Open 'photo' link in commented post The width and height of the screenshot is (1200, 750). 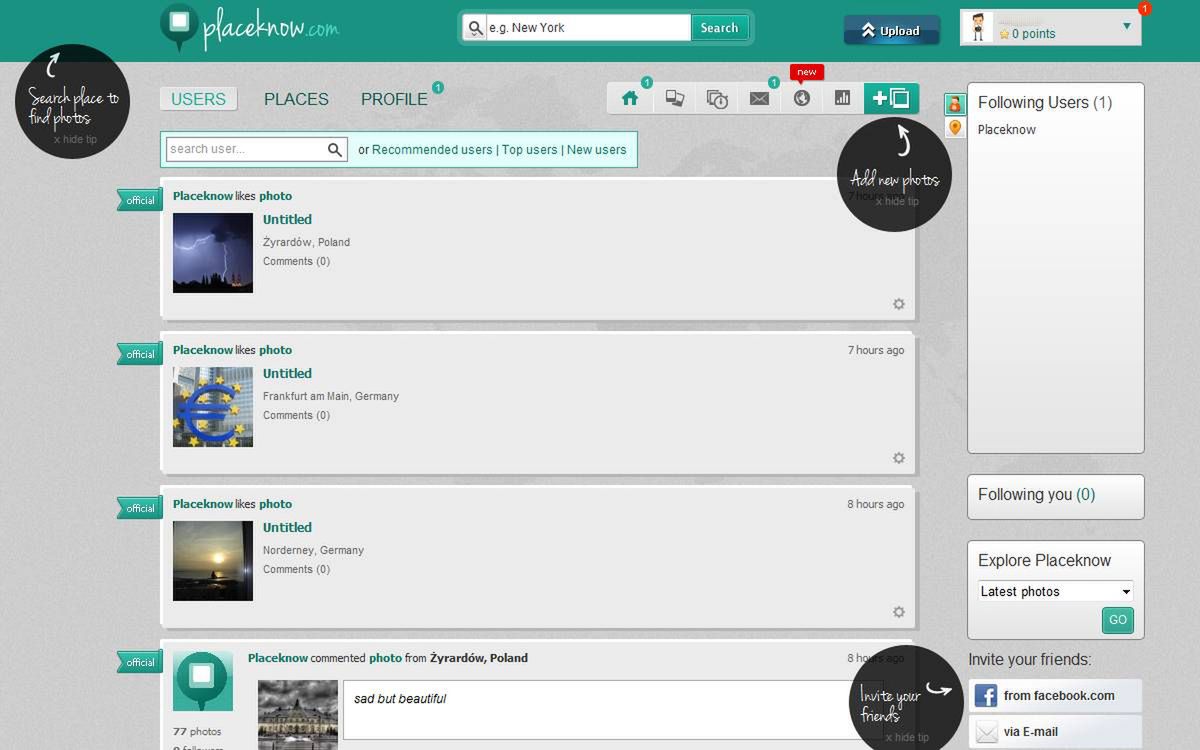pos(385,658)
